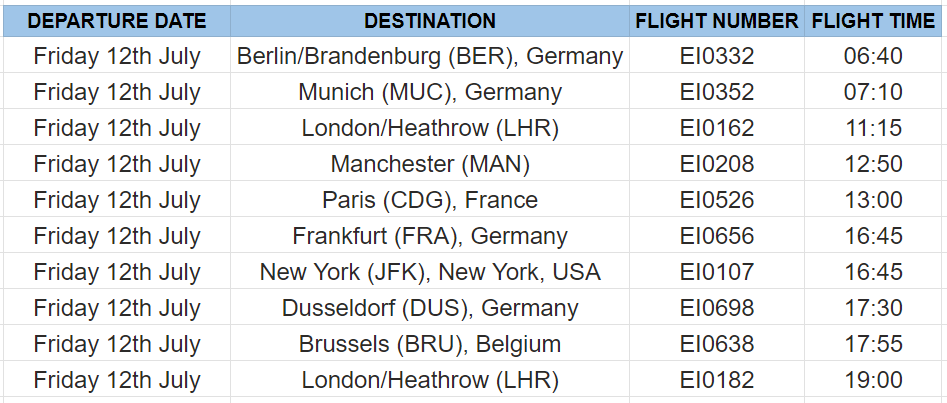
Task: Click the Paris (CDG), France cell
Action: click(429, 199)
